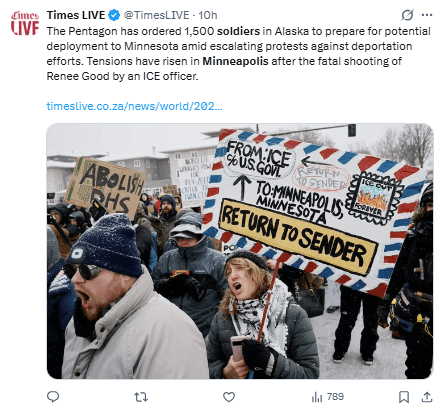Viewport: 443px width, 413px height.
Task: Open the timeslive.co.za article link
Action: click(x=134, y=106)
